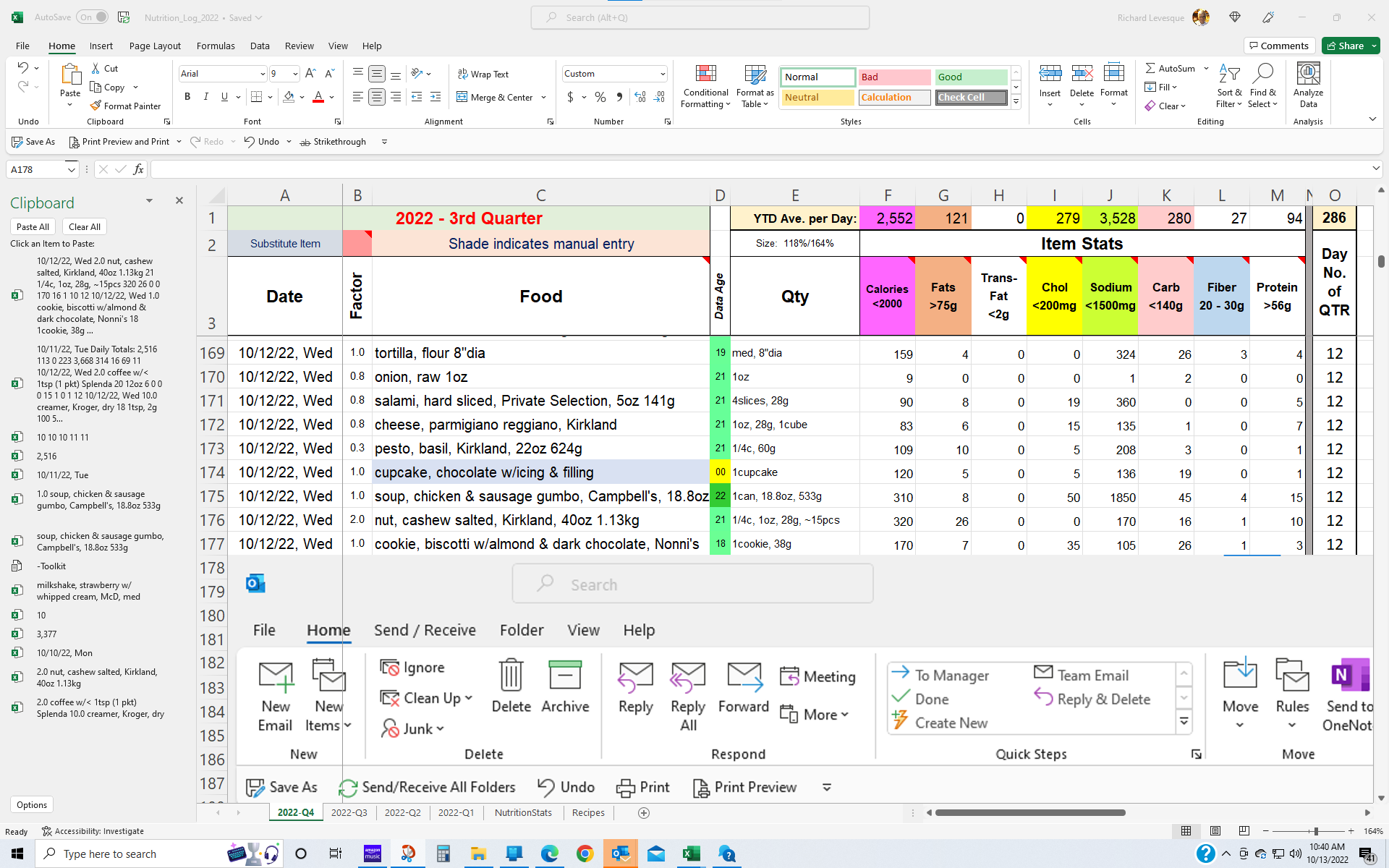Send message to OneNote
This screenshot has height=868, width=1389.
(1350, 693)
